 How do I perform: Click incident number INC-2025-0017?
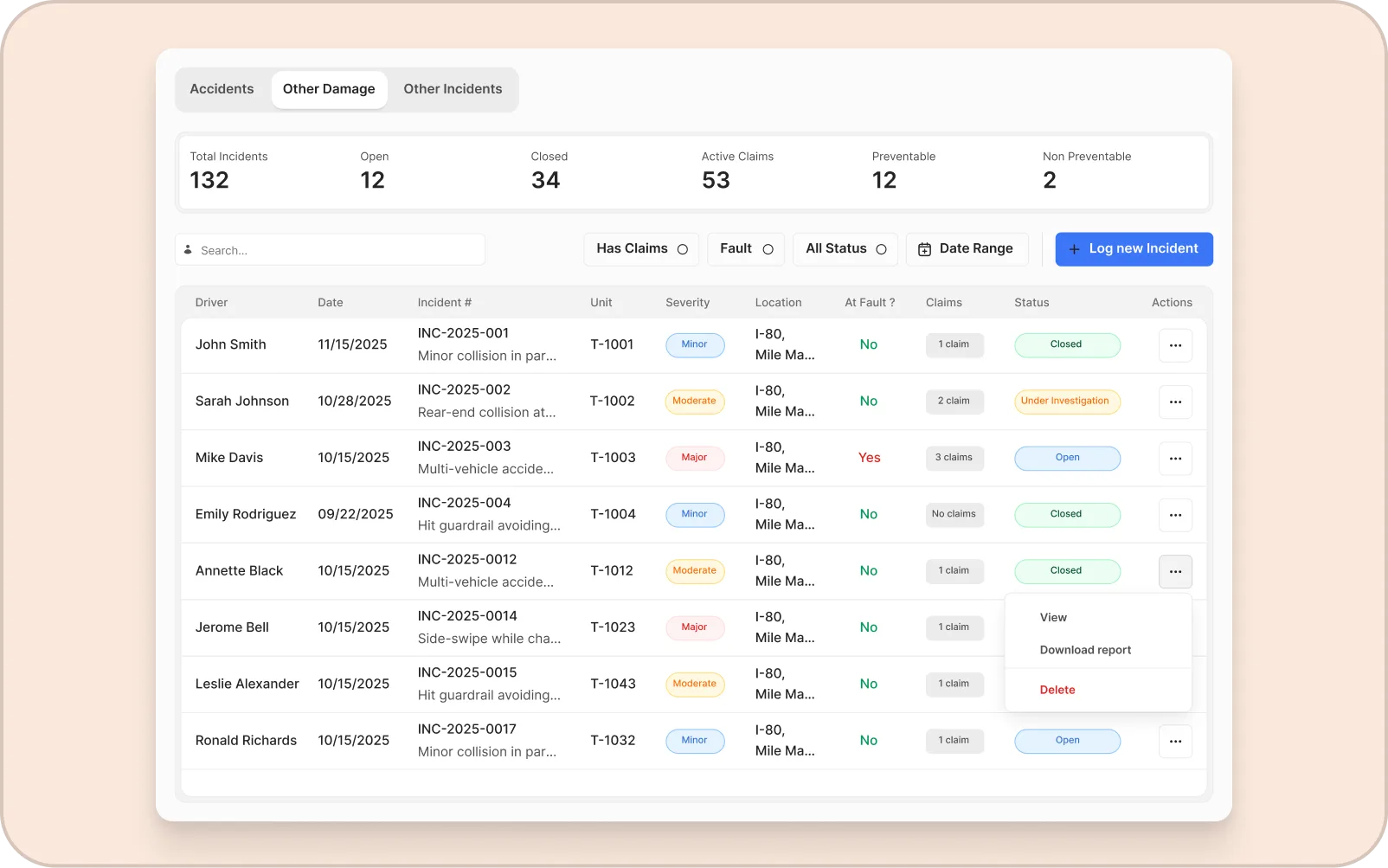(467, 730)
